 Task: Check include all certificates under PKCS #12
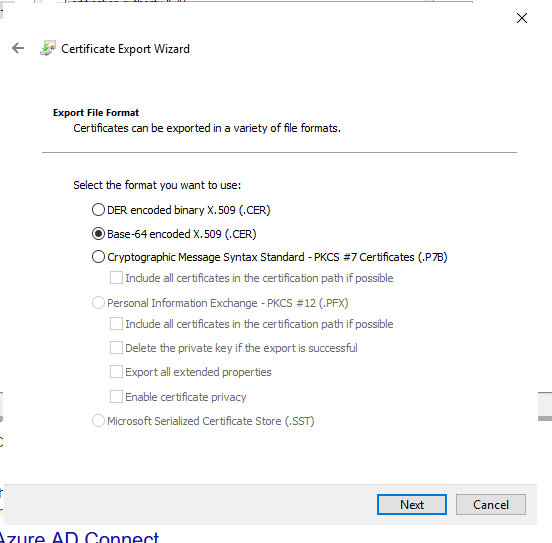tap(116, 323)
